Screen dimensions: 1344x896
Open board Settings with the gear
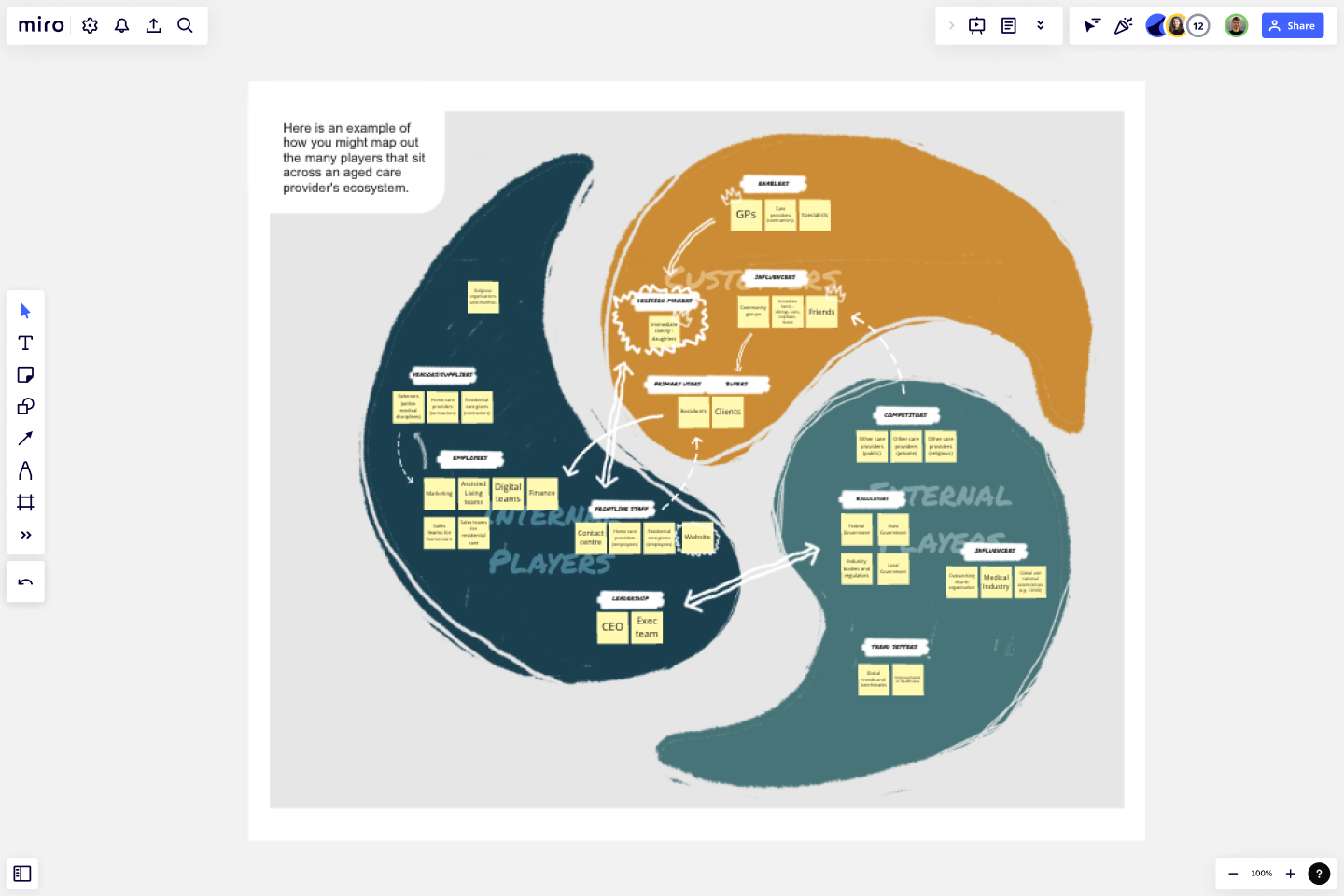90,25
